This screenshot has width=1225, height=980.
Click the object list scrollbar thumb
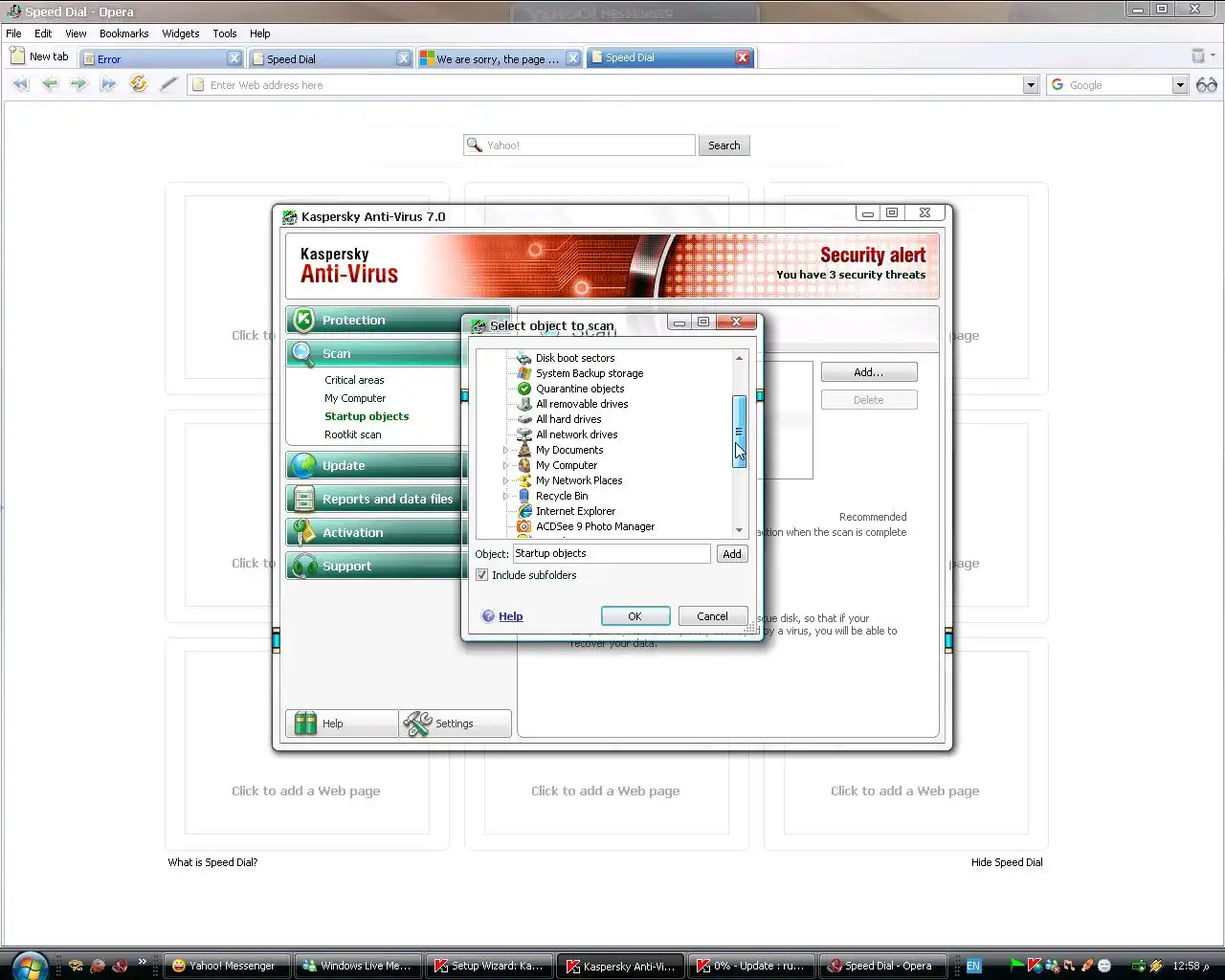click(739, 432)
